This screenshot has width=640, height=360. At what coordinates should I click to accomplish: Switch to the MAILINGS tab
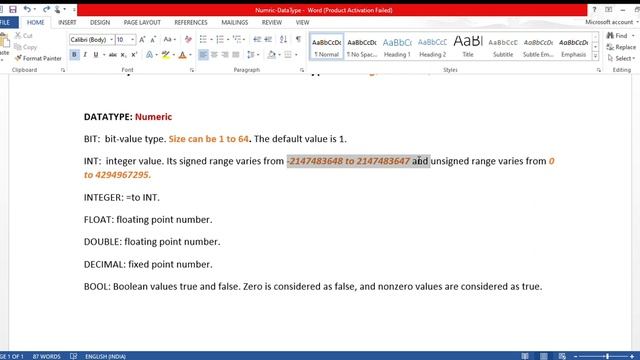pos(235,22)
